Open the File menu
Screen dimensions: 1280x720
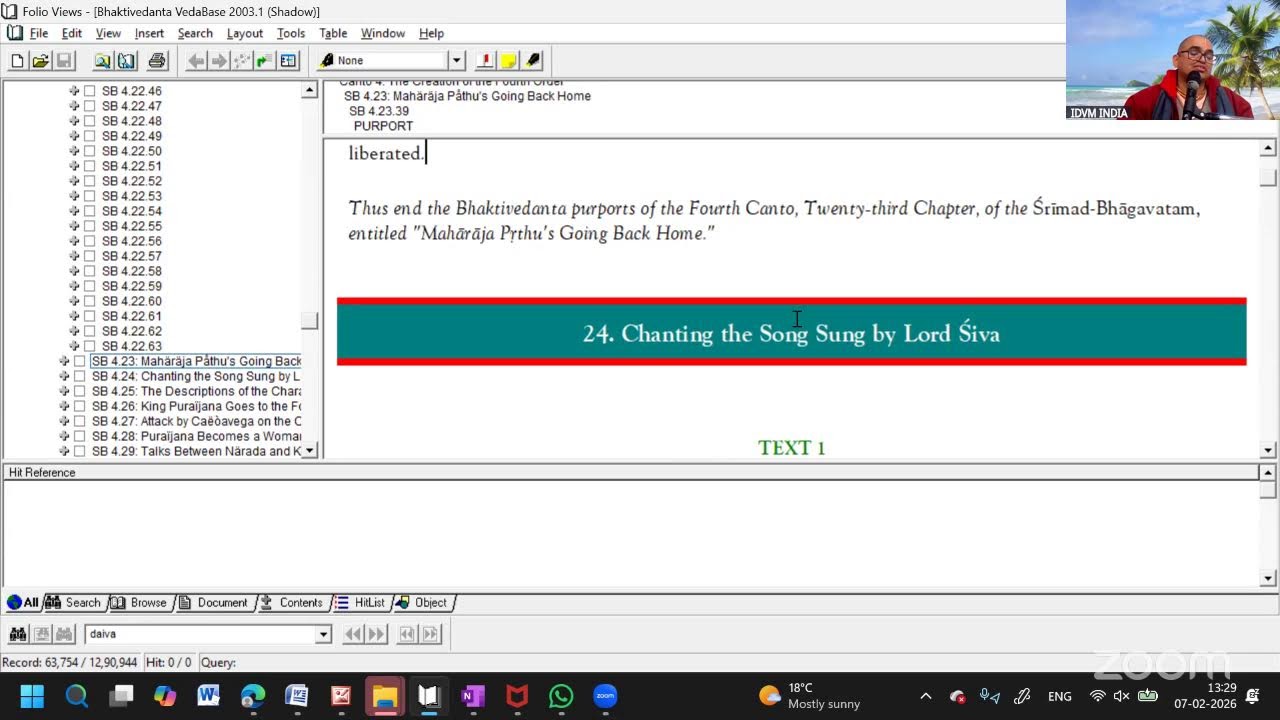(39, 33)
